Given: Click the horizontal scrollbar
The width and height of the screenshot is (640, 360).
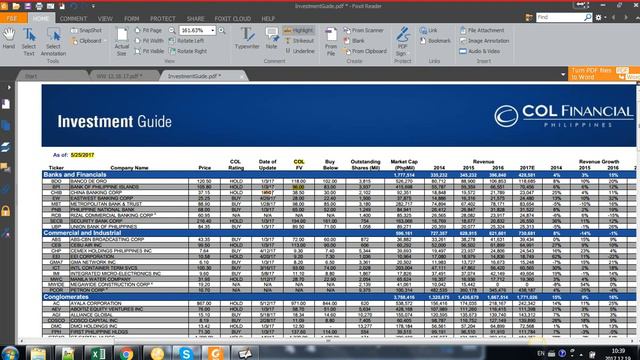Looking at the screenshot, I should coord(327,341).
